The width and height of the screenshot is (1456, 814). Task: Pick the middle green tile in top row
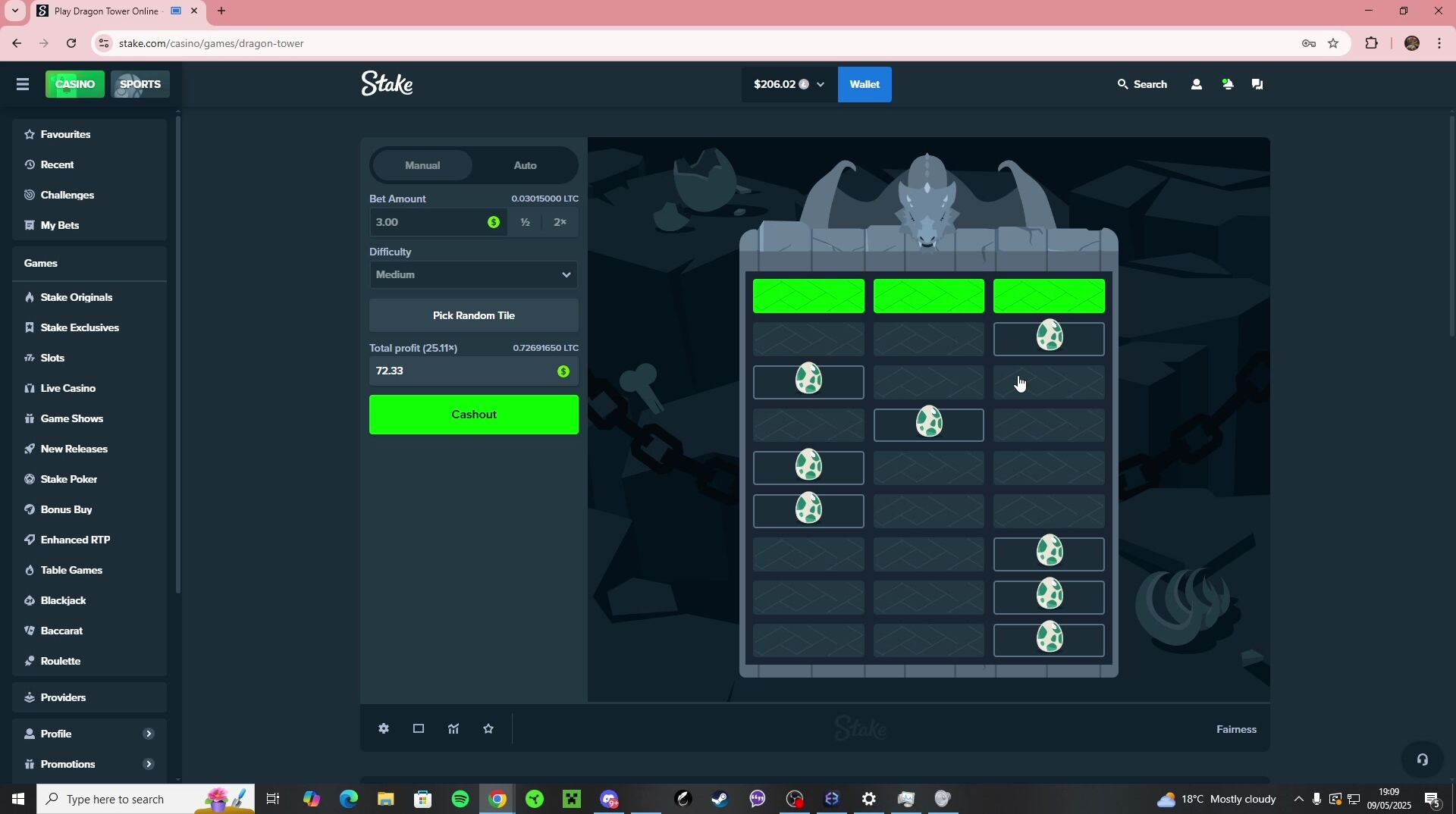pyautogui.click(x=928, y=296)
